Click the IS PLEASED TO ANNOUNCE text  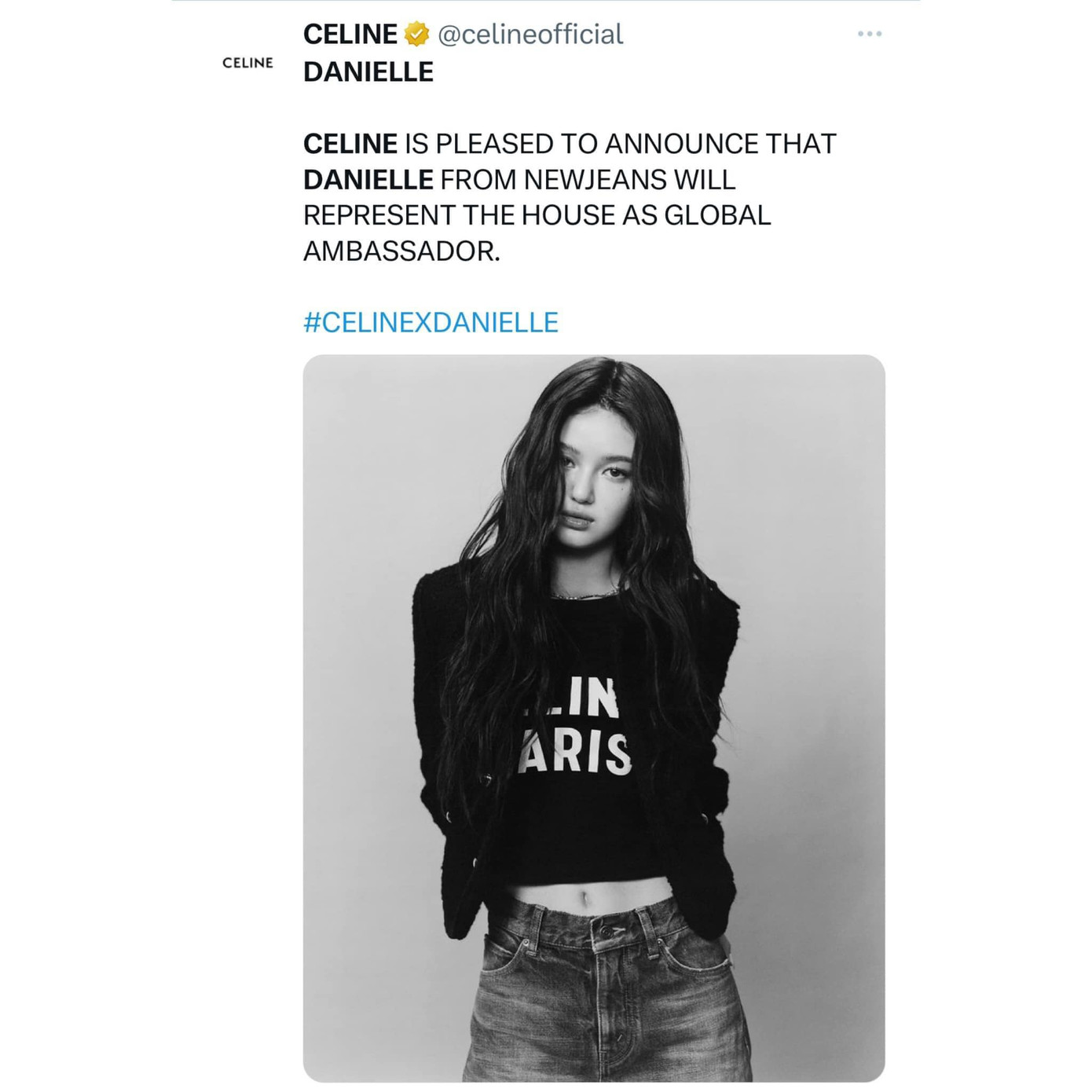[x=581, y=144]
